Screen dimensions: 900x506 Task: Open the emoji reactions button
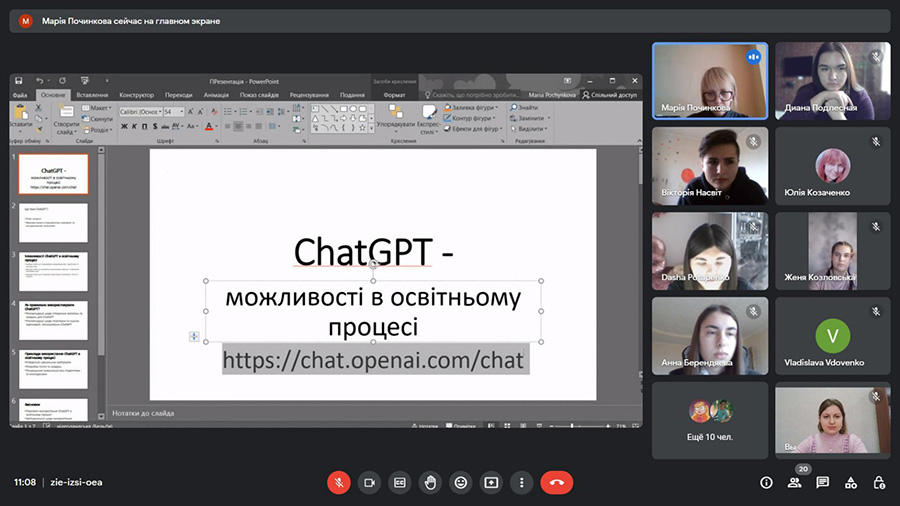460,482
